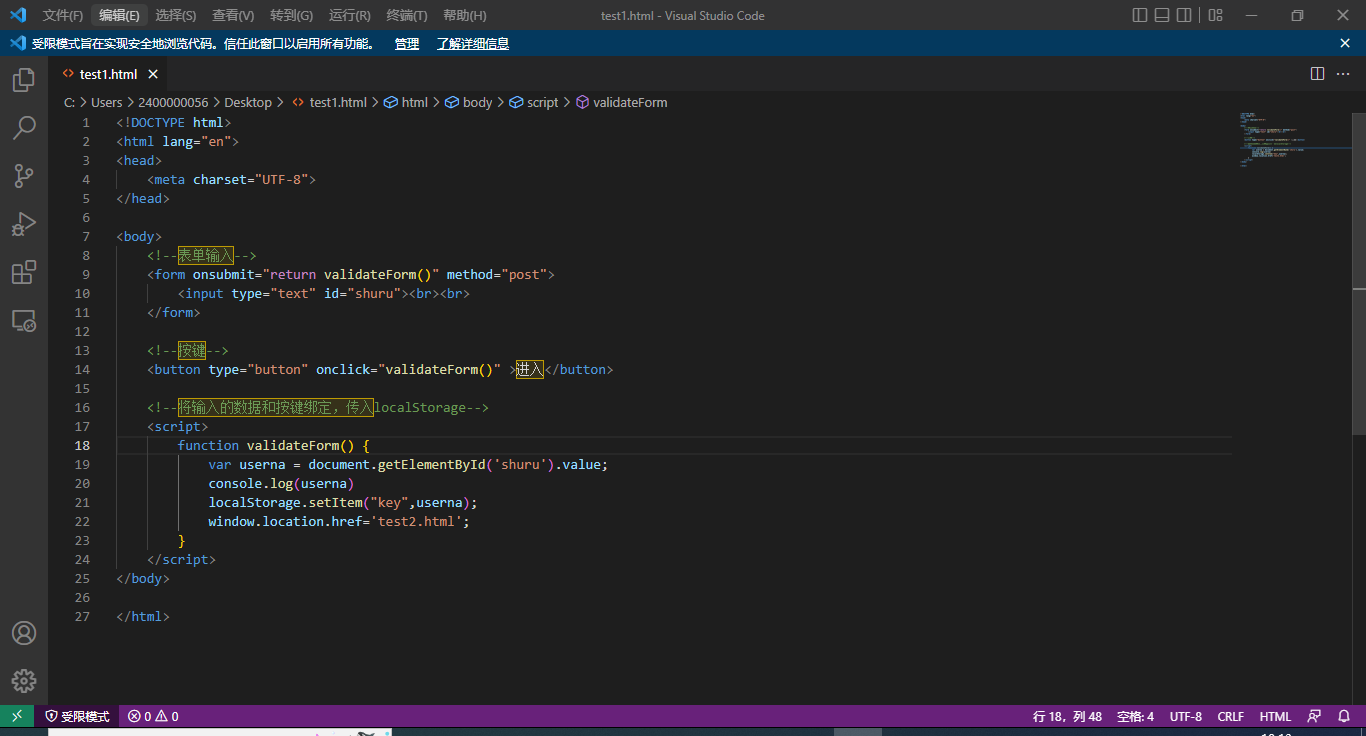Open validateForm breadcrumb dropdown
The height and width of the screenshot is (736, 1366).
click(621, 102)
